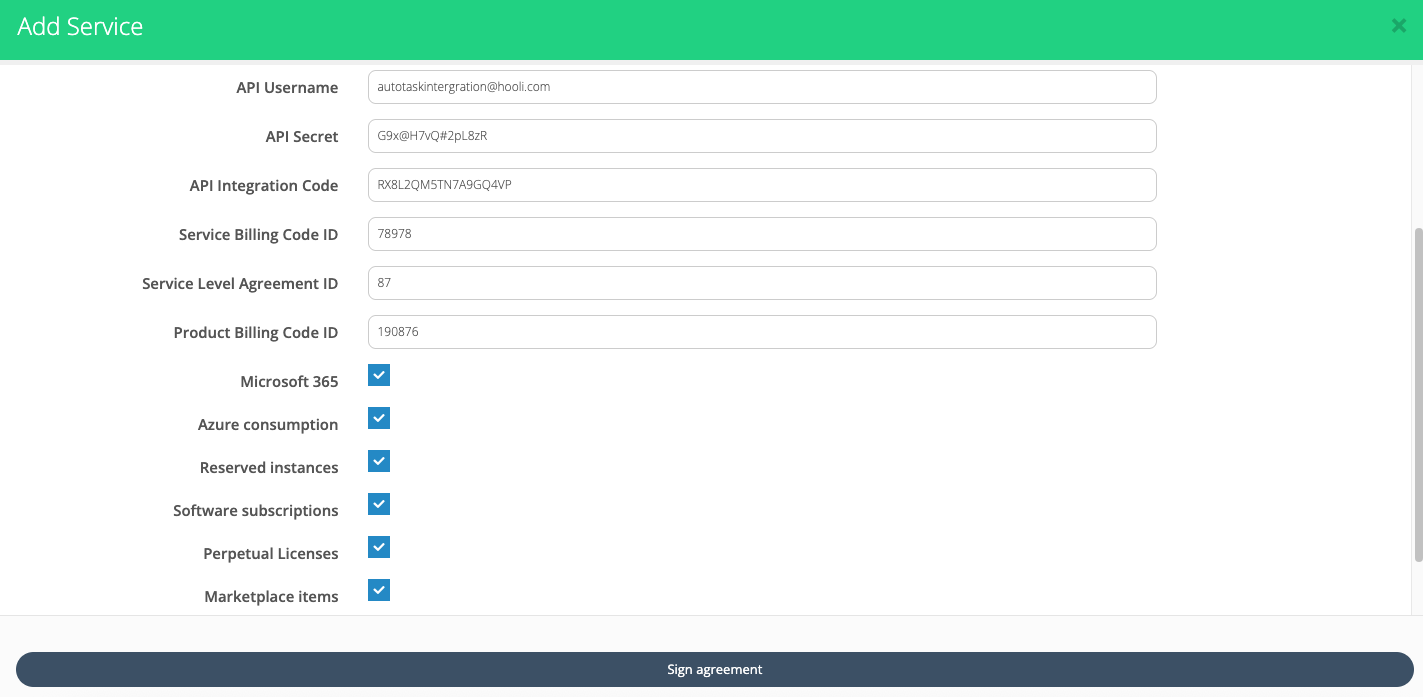Select the API Integration Code field
Image resolution: width=1423 pixels, height=697 pixels.
pyautogui.click(x=761, y=185)
